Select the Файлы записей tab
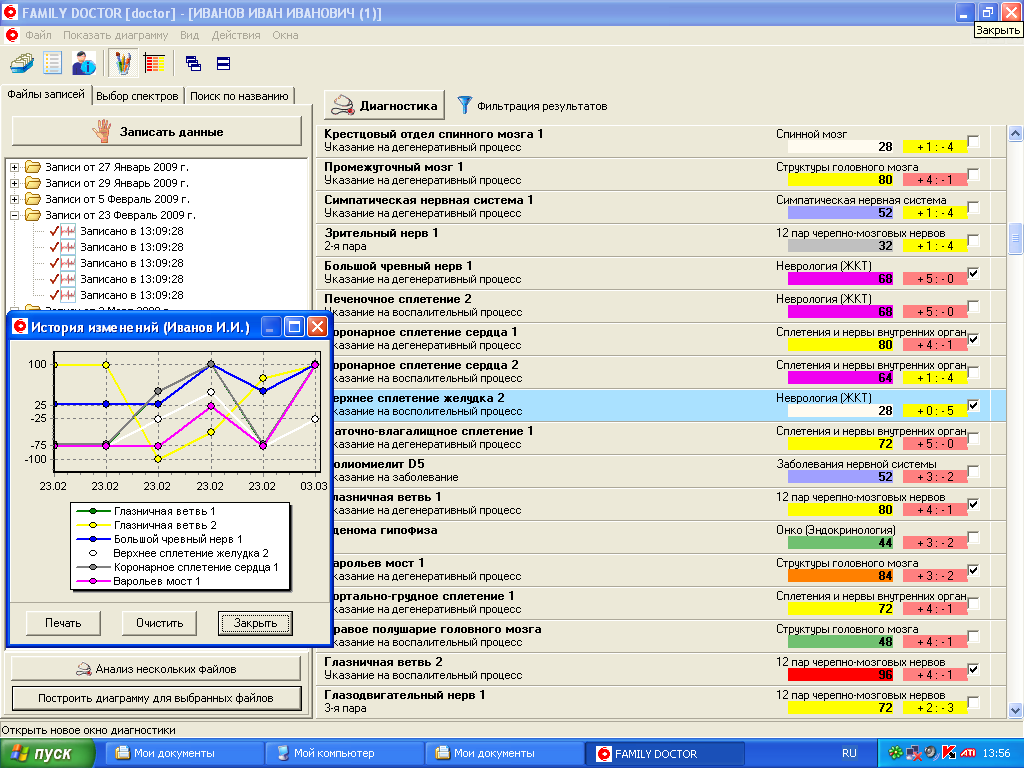The image size is (1024, 768). pyautogui.click(x=46, y=94)
